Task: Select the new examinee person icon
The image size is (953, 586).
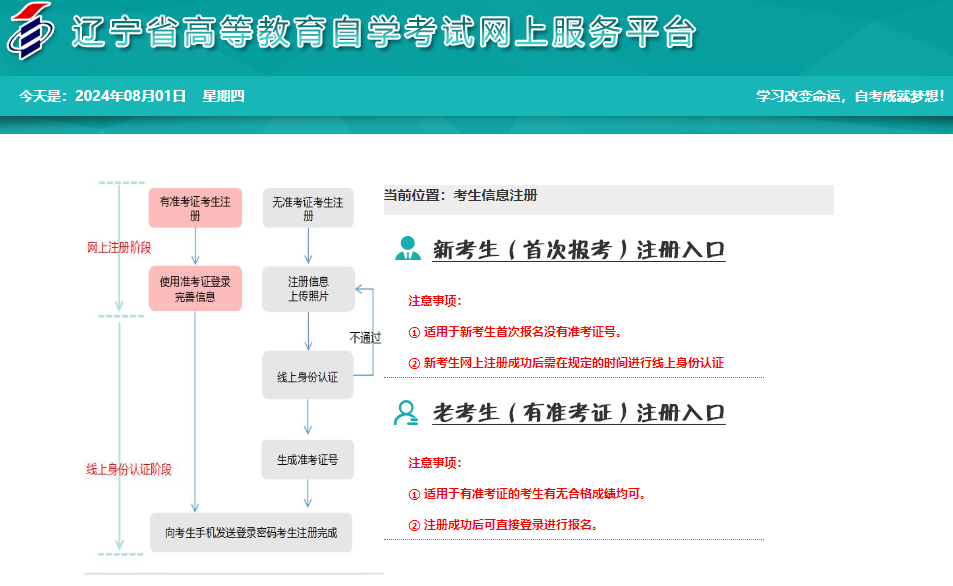Action: click(407, 249)
